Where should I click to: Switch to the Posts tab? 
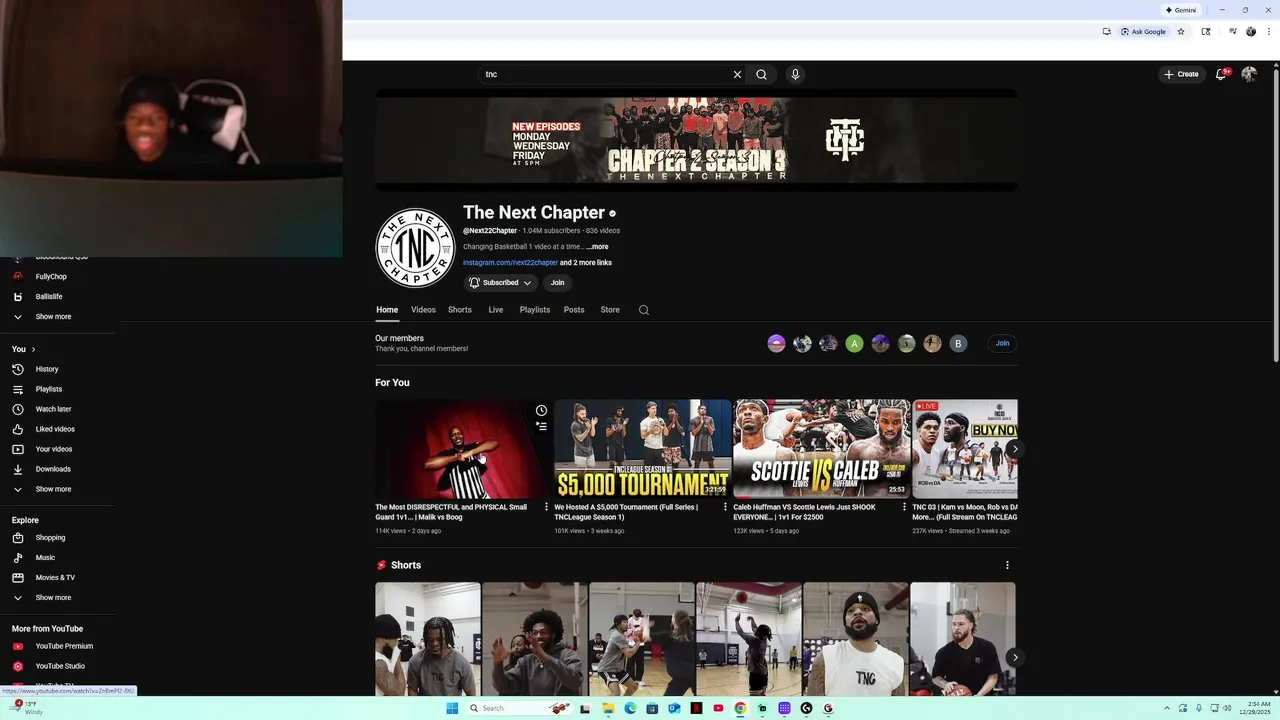[x=574, y=310]
